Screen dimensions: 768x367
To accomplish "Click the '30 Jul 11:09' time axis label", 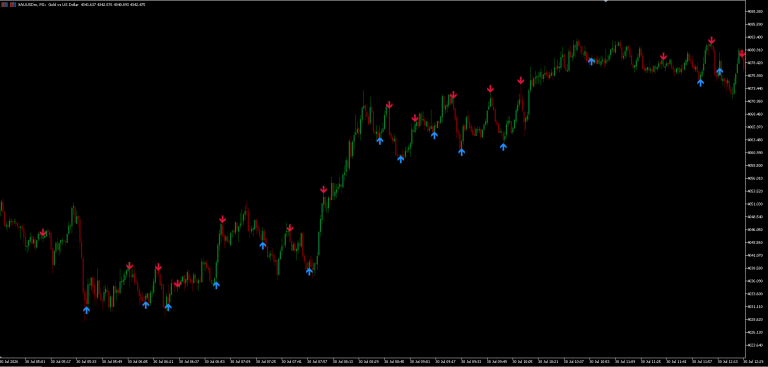I will tap(625, 362).
